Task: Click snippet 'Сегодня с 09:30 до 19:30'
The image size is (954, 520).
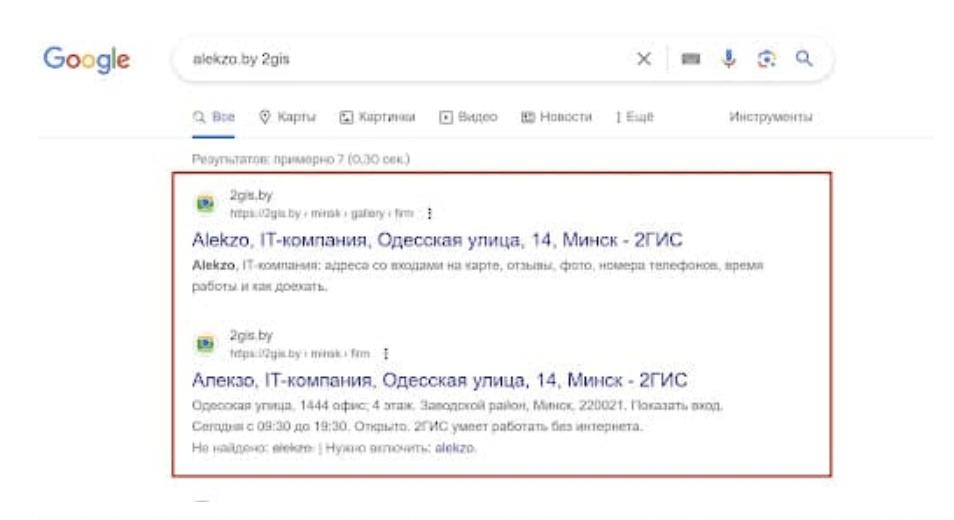Action: 270,427
